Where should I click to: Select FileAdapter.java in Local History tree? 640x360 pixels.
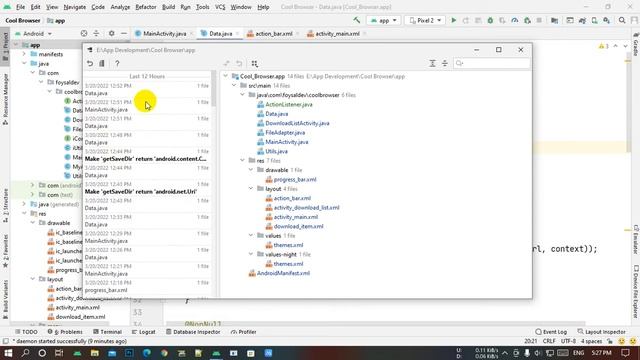point(285,133)
